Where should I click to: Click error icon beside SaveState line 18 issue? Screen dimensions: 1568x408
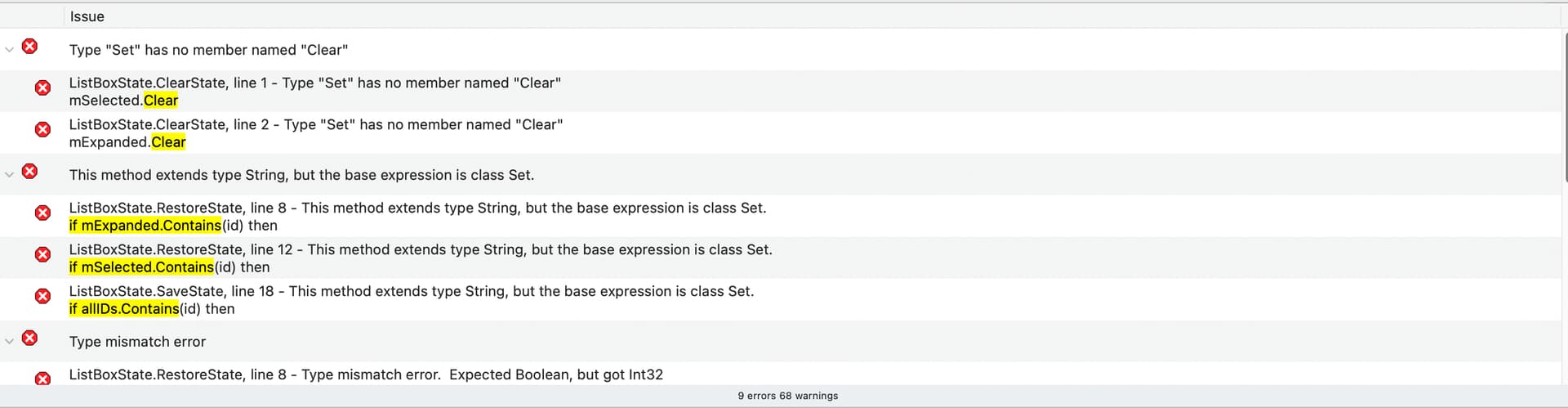coord(42,296)
